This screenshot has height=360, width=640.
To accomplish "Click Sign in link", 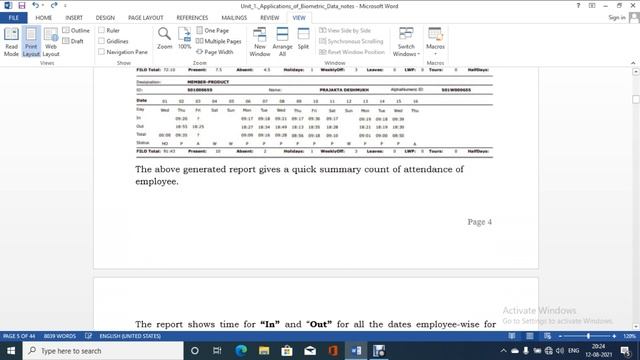I will coord(617,18).
